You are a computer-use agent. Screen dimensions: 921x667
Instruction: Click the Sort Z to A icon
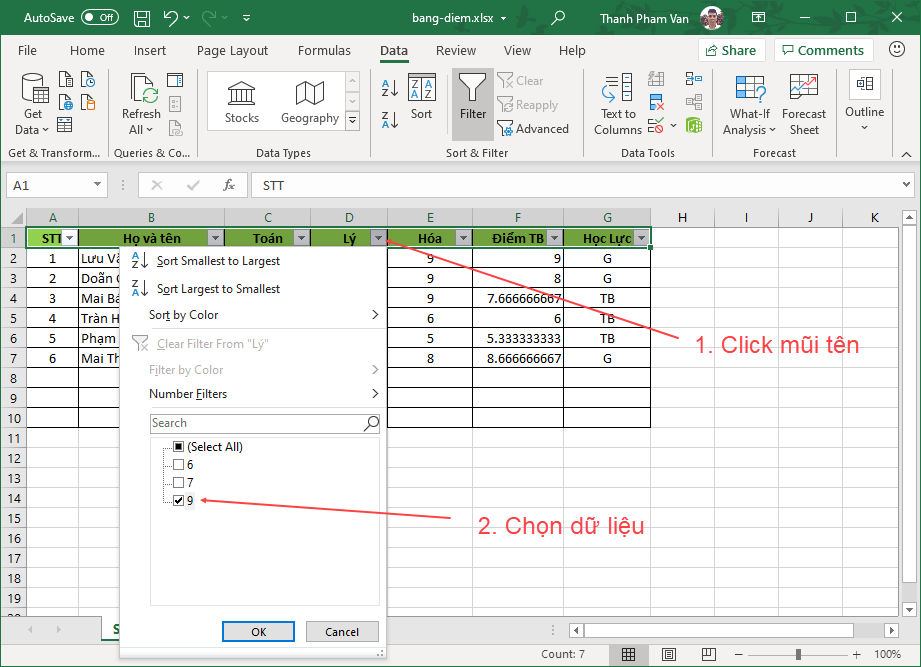pyautogui.click(x=390, y=120)
